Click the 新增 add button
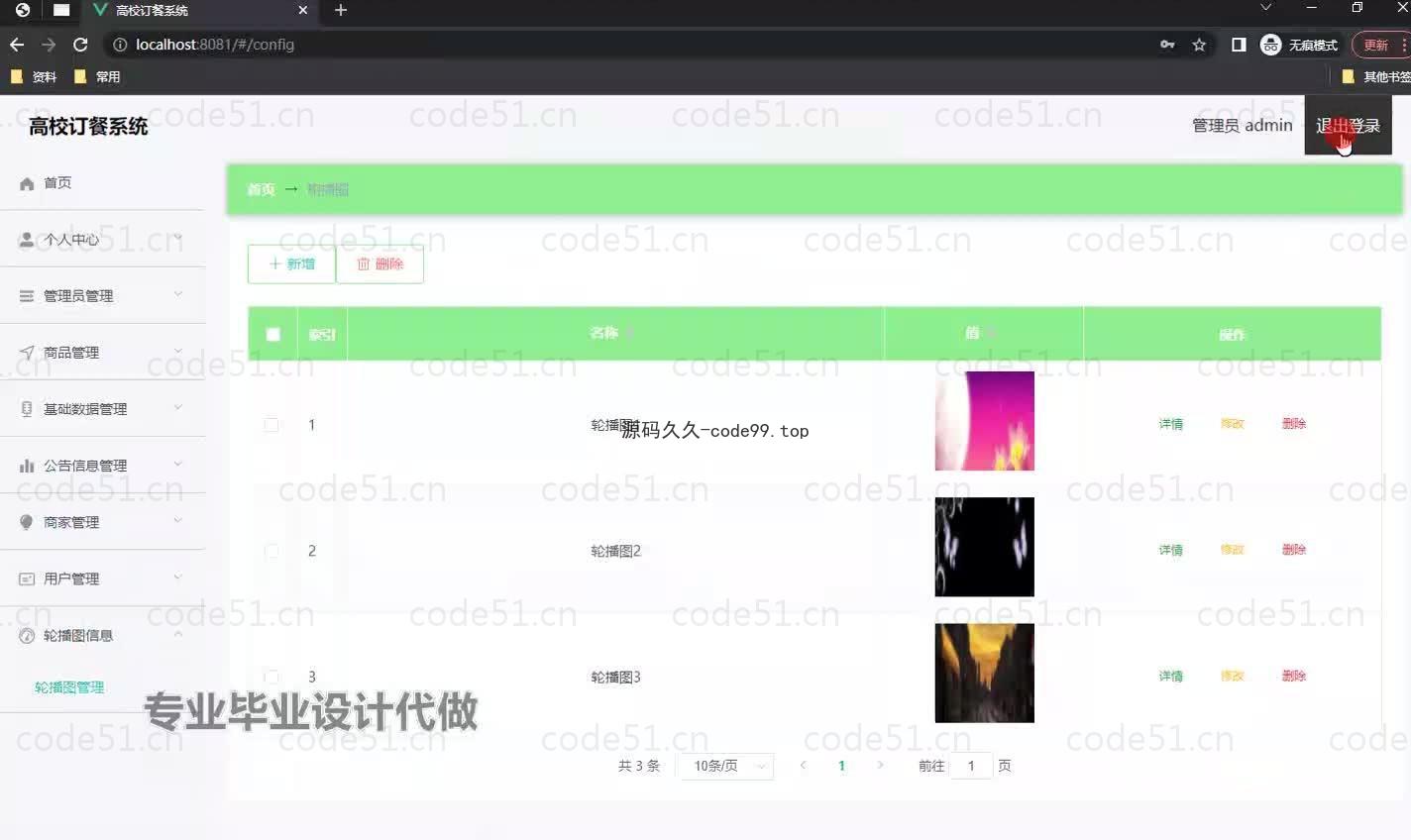 (291, 264)
